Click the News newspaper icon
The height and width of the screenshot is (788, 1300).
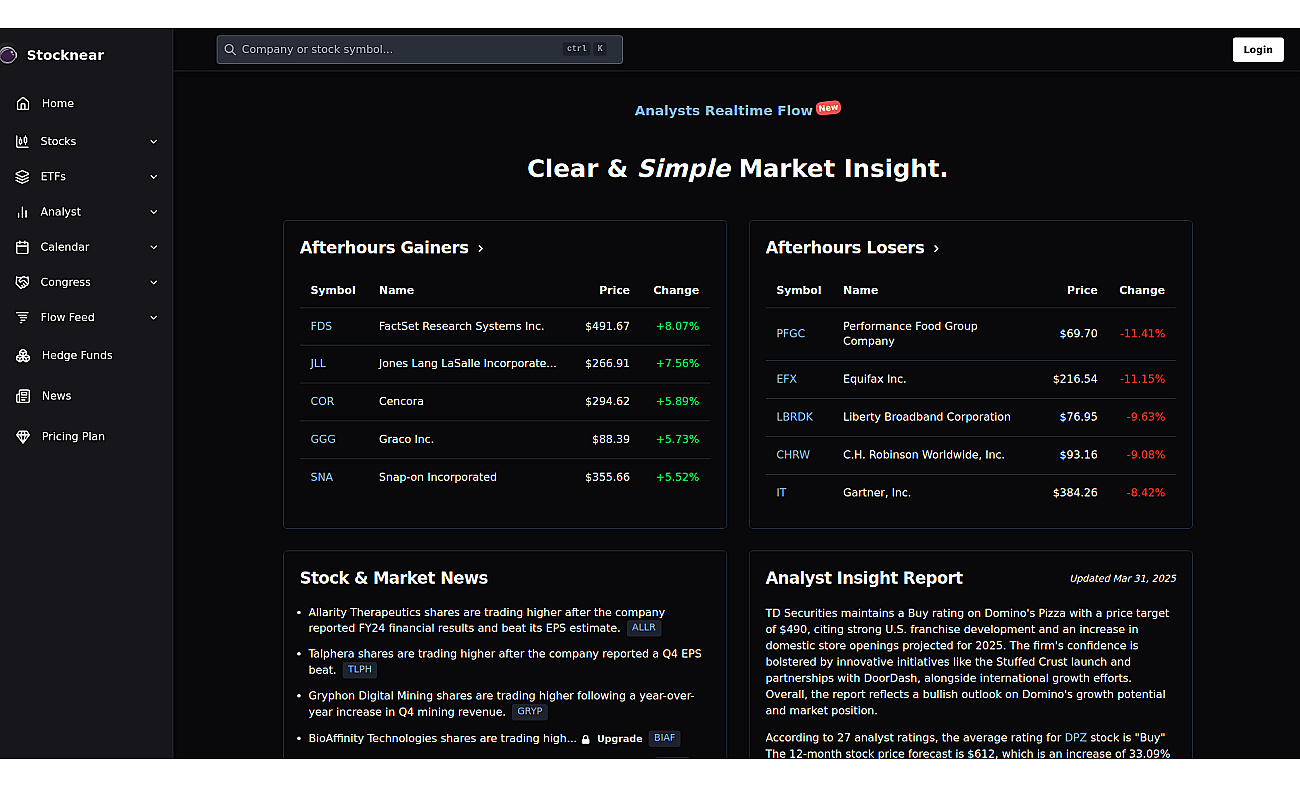pos(23,396)
